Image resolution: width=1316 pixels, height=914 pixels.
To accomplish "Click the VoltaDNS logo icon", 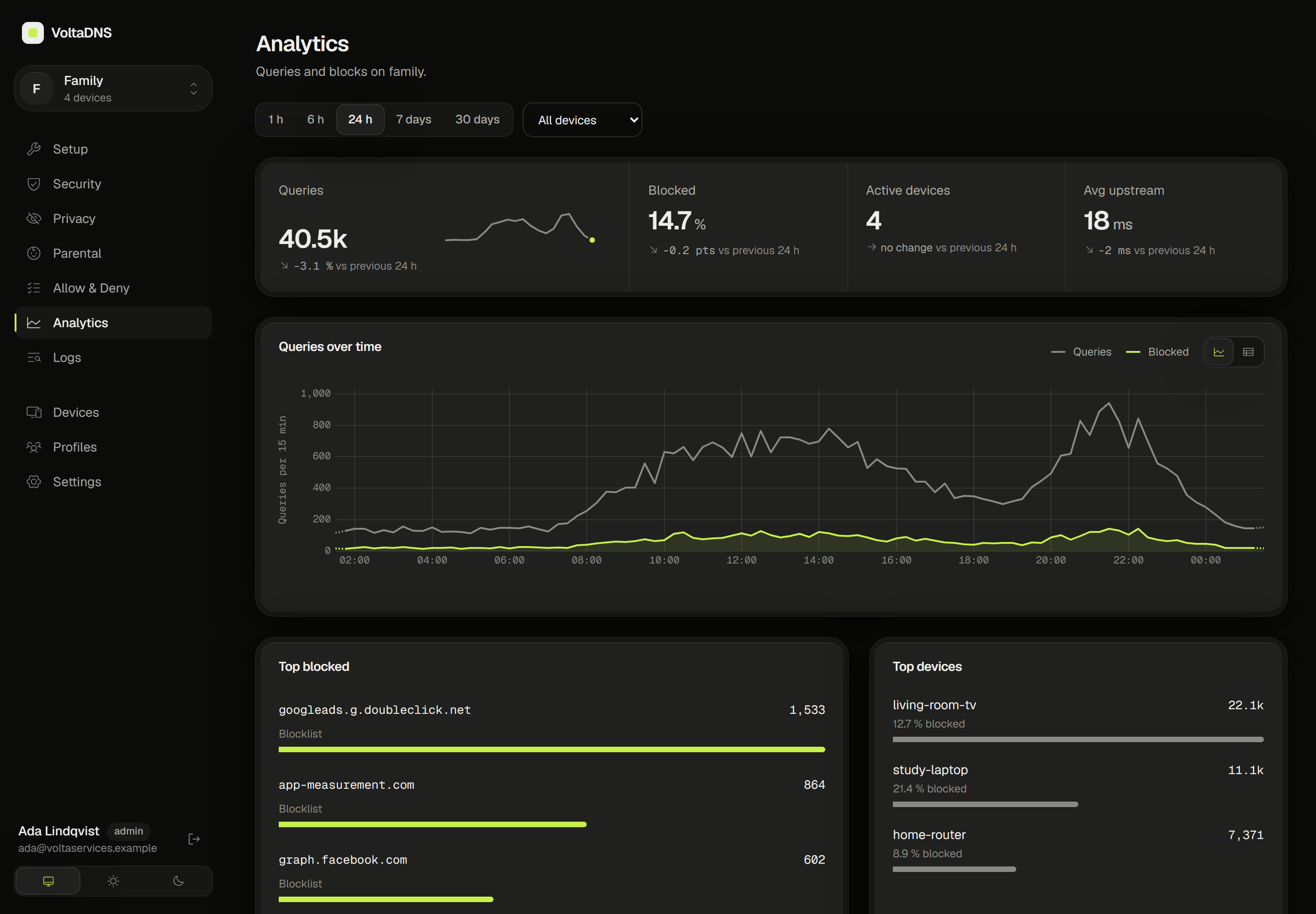I will pos(32,32).
